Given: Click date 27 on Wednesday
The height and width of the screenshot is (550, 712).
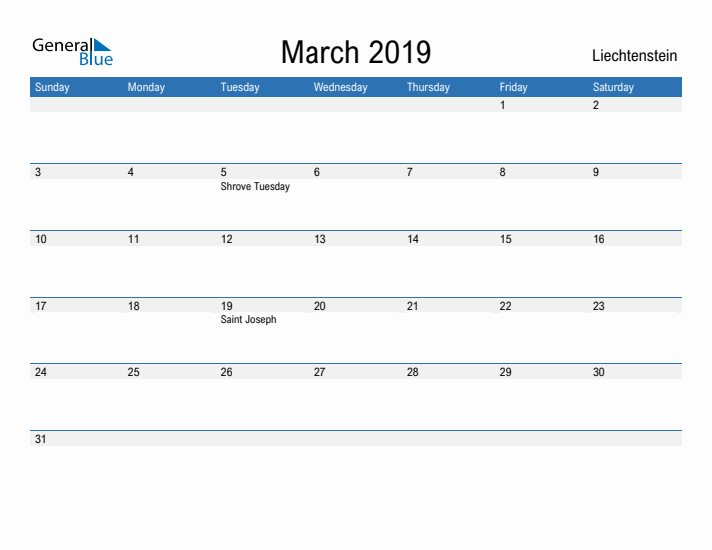Looking at the screenshot, I should pos(320,372).
